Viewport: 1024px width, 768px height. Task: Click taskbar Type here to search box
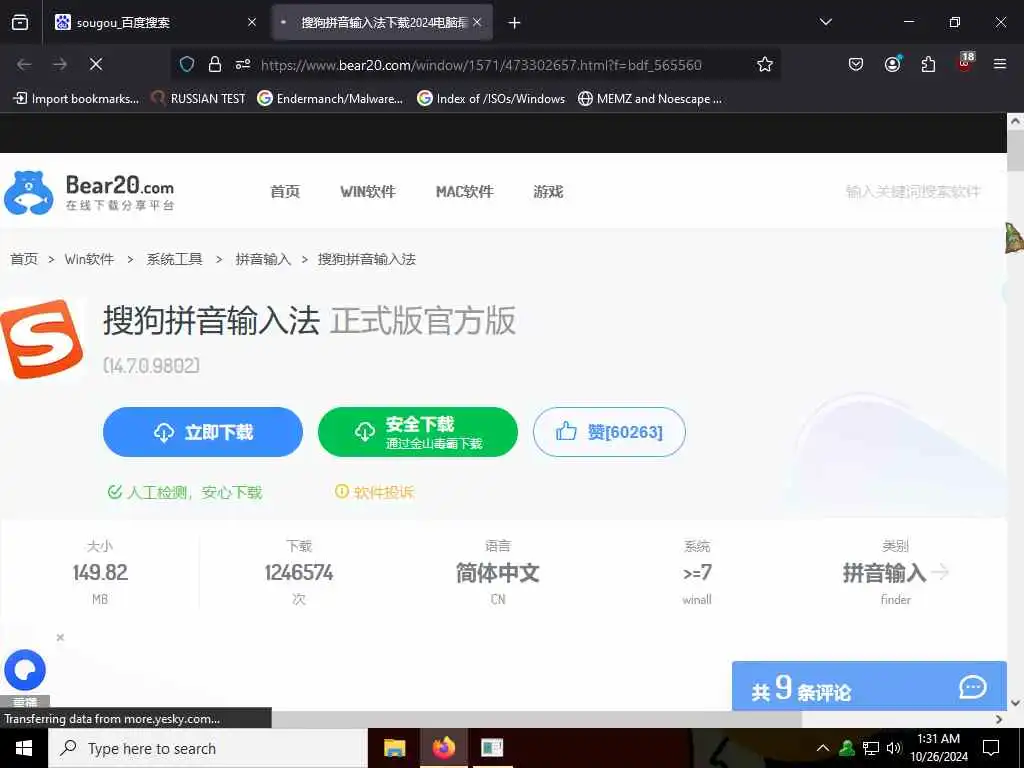pyautogui.click(x=208, y=748)
